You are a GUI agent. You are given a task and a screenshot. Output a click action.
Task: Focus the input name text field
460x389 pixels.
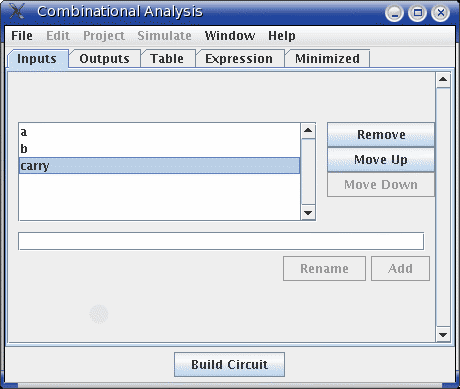point(221,241)
